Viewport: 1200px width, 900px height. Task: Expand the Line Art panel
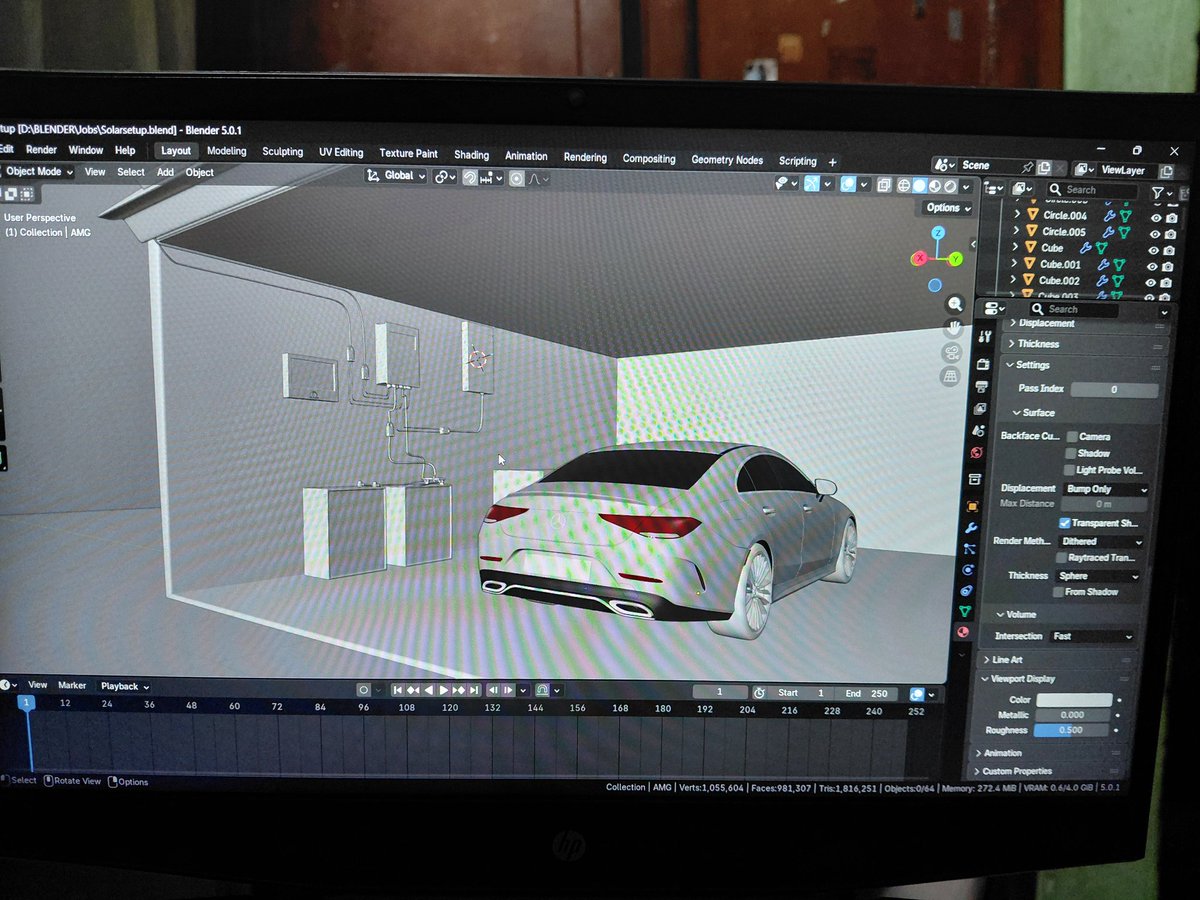[x=1058, y=660]
